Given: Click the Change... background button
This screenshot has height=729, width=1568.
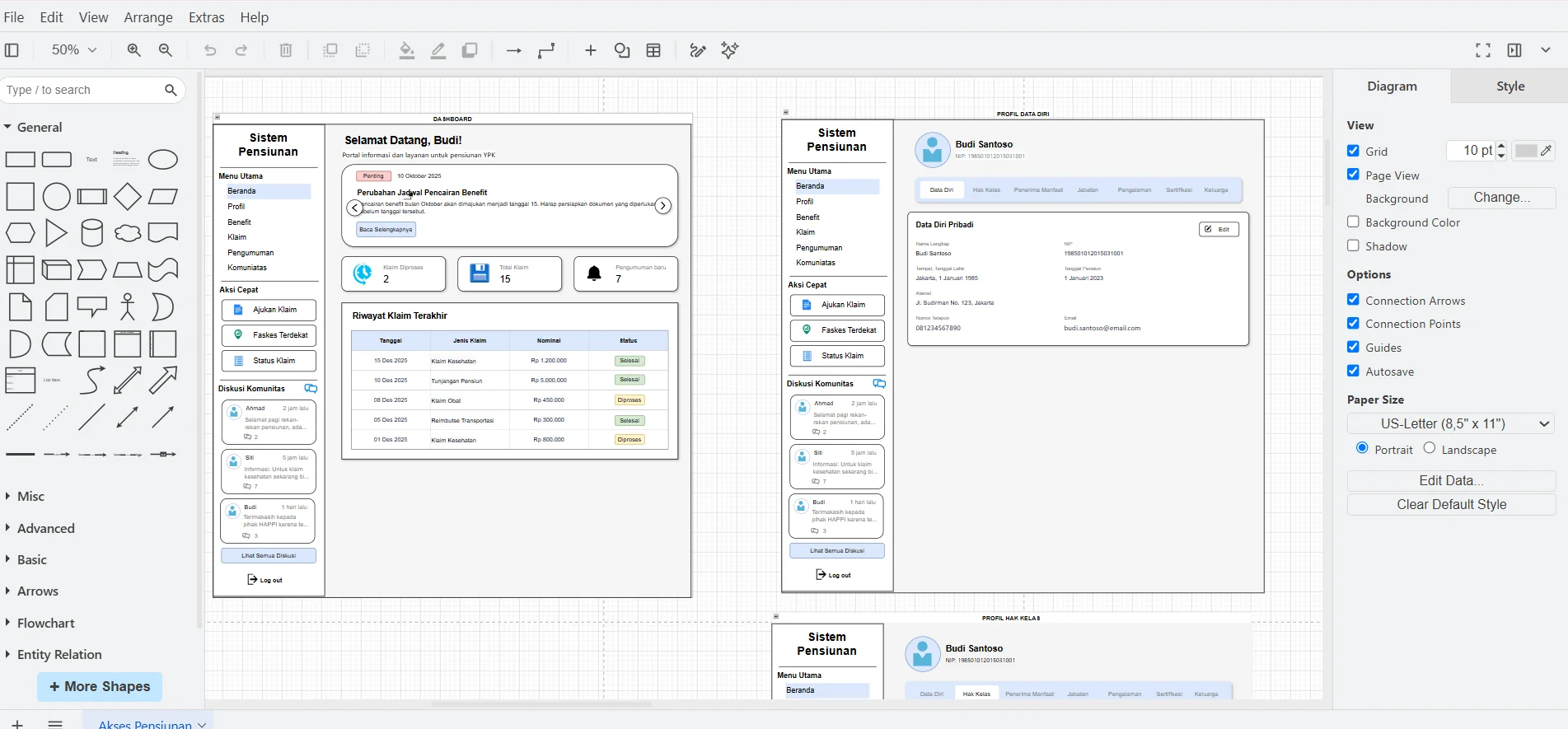Looking at the screenshot, I should tap(1502, 198).
